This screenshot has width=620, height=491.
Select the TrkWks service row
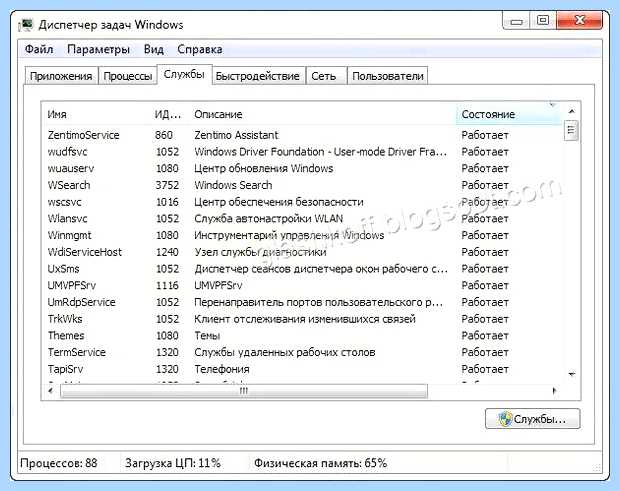click(x=302, y=319)
